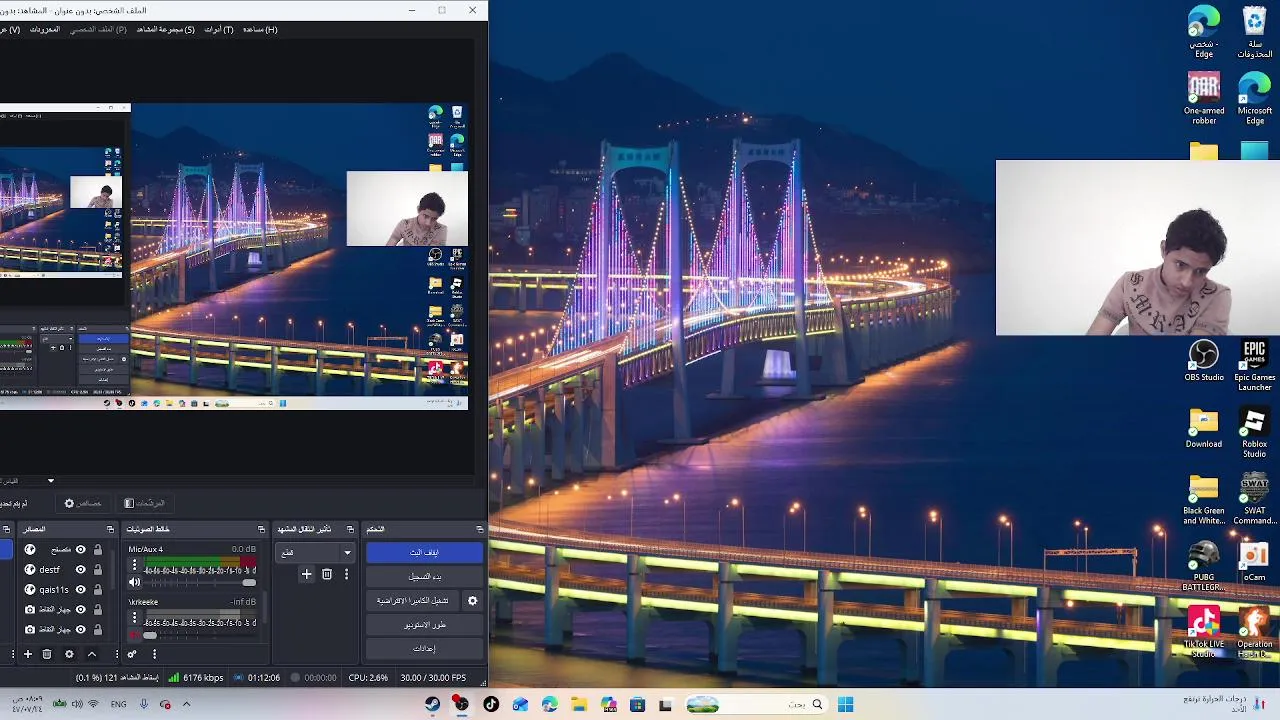Toggle lock on qais11s source
Image resolution: width=1280 pixels, height=720 pixels.
(x=97, y=589)
